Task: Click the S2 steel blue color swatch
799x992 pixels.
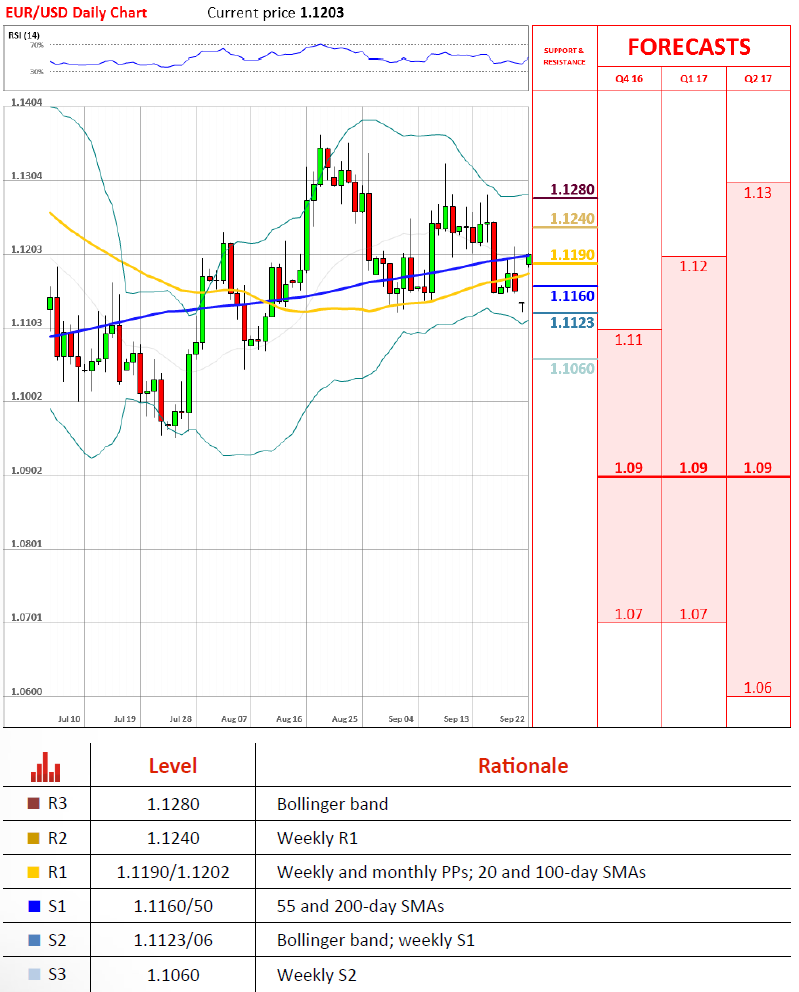Action: pyautogui.click(x=34, y=940)
